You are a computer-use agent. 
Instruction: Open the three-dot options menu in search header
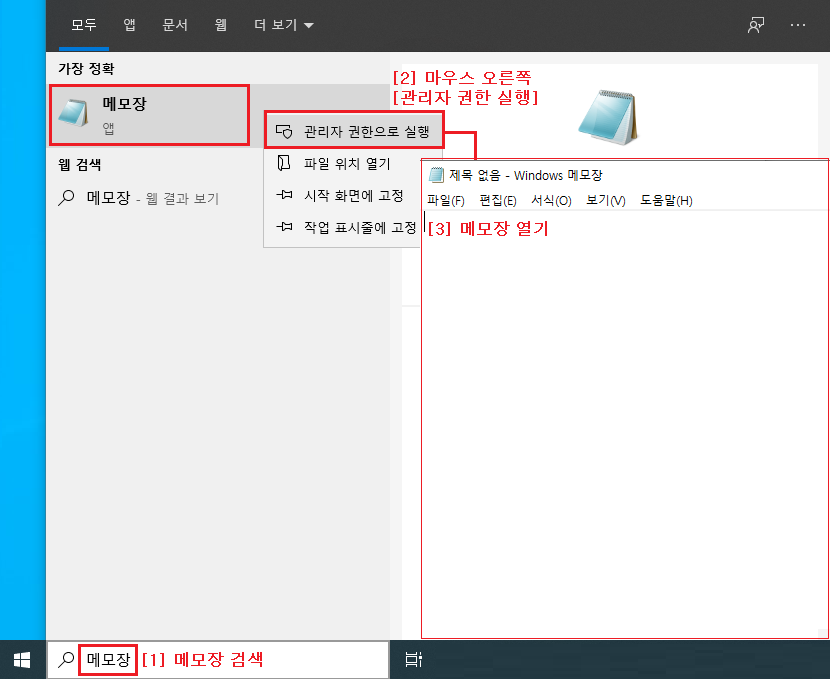[798, 25]
